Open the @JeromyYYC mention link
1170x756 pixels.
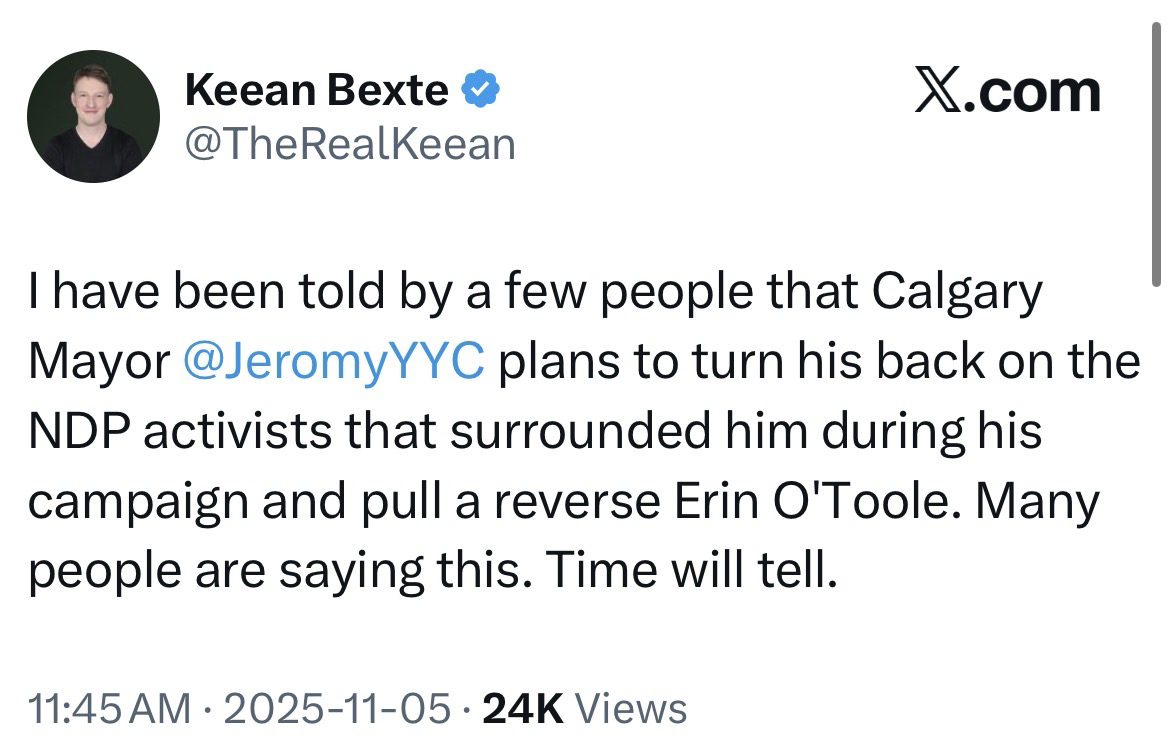click(x=334, y=362)
